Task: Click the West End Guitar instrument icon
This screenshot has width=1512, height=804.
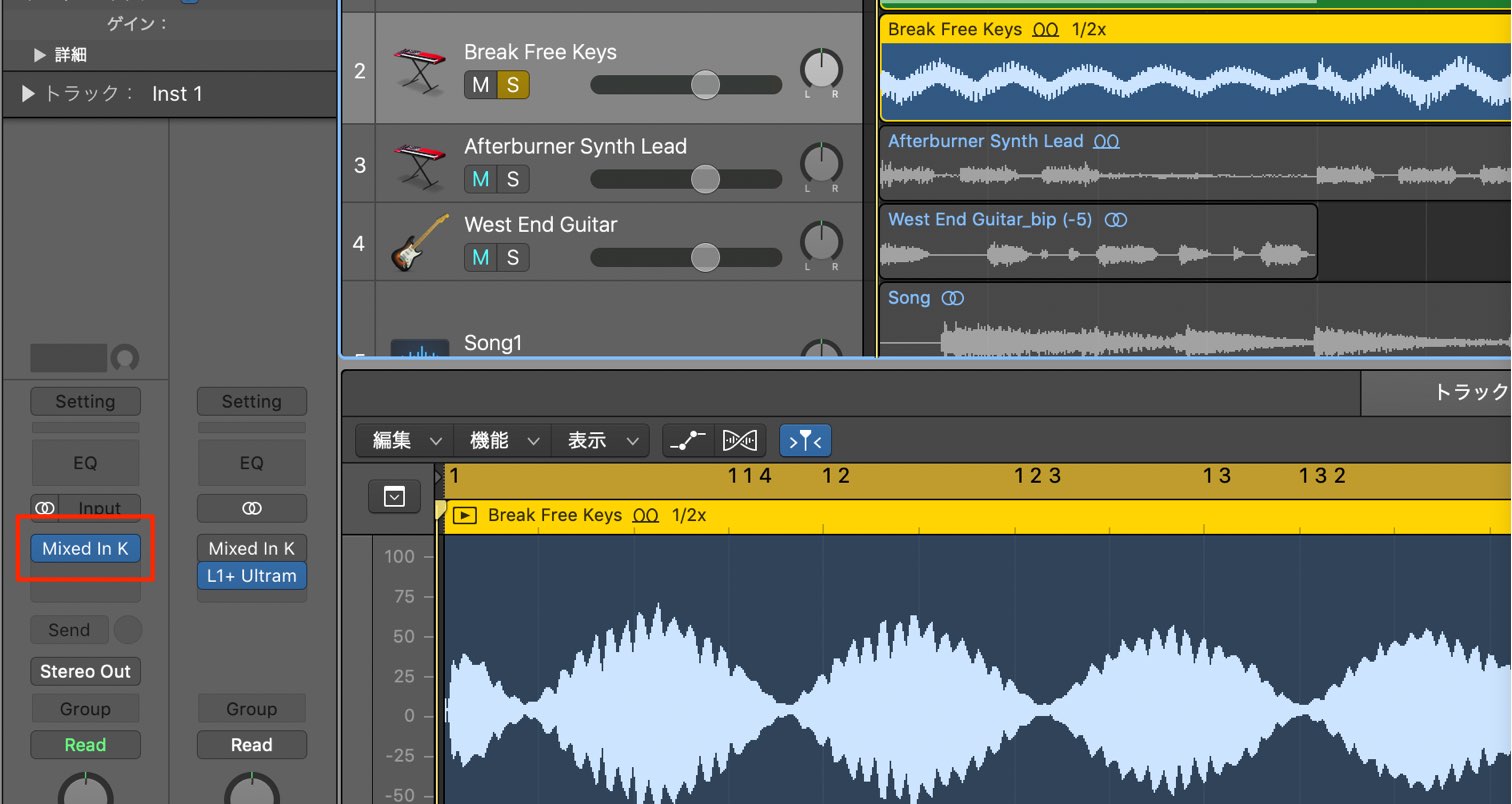Action: (419, 244)
